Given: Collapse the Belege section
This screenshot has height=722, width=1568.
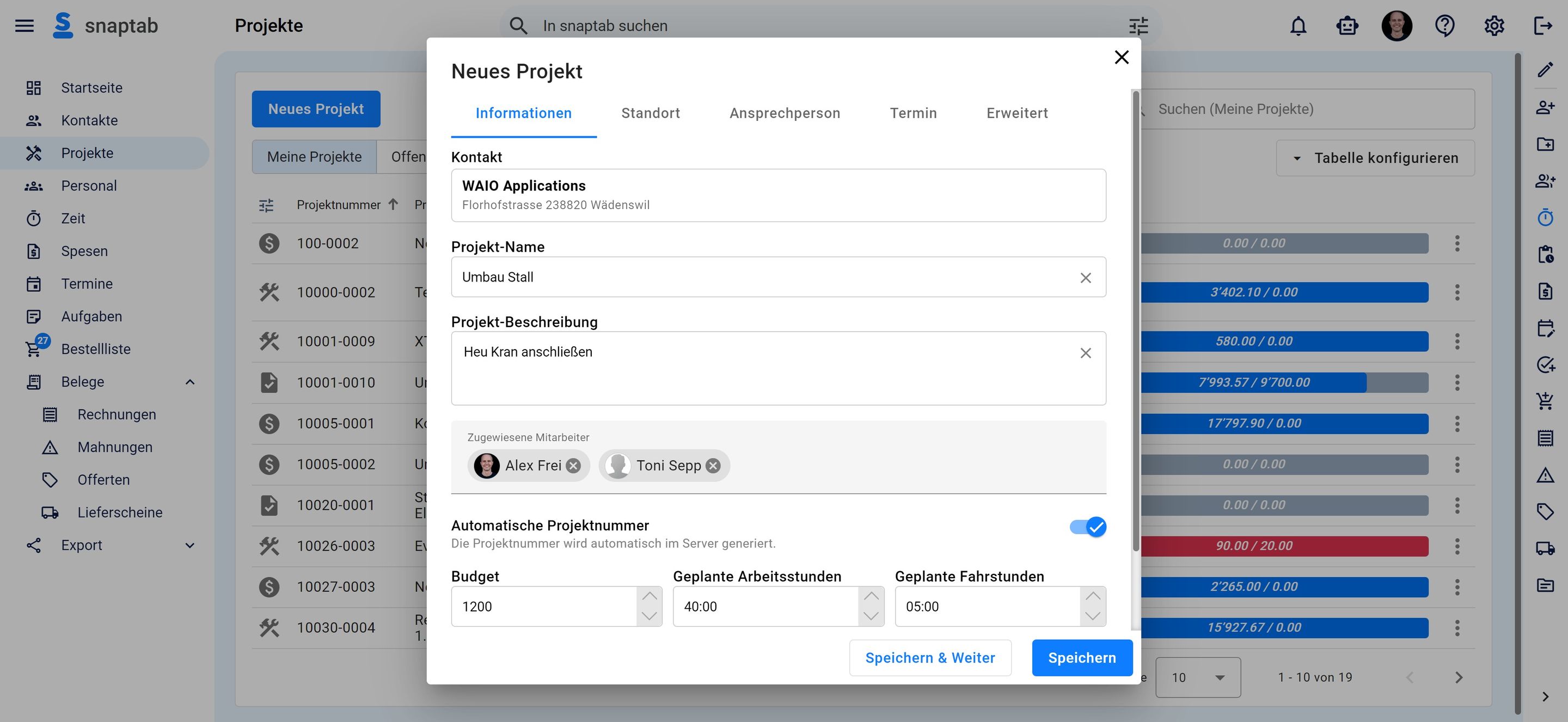Looking at the screenshot, I should 190,382.
